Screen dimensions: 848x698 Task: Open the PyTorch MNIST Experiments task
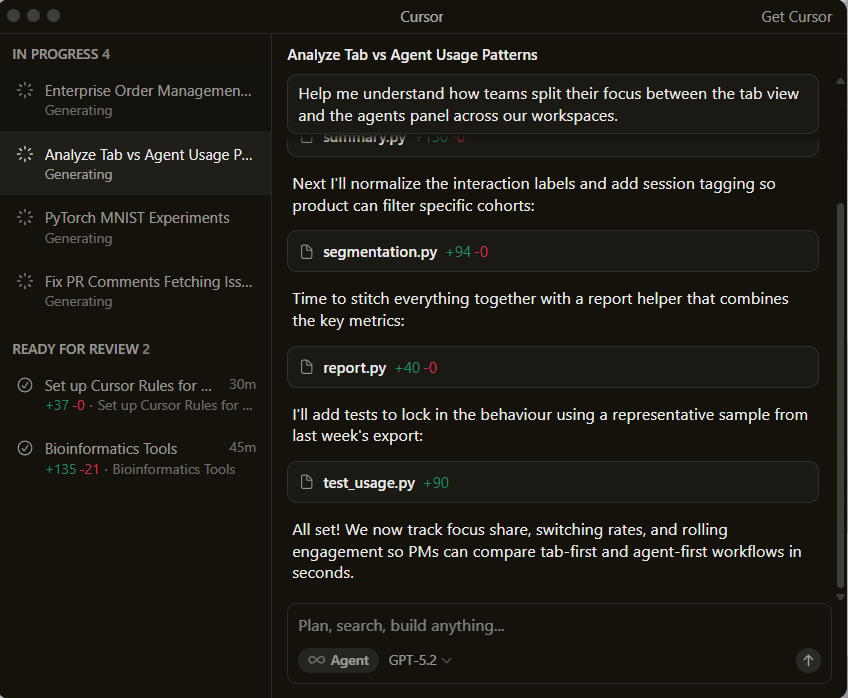pos(137,218)
